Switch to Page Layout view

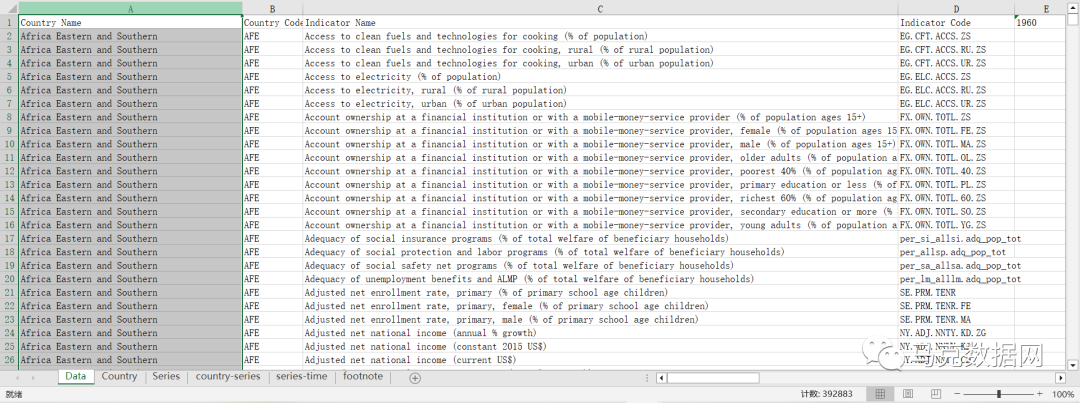click(907, 393)
